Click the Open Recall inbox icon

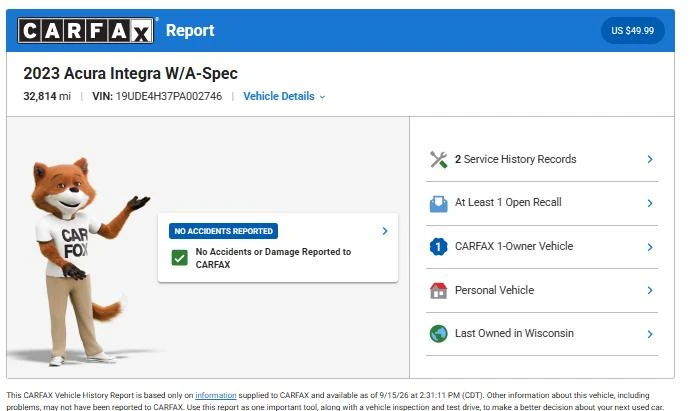(x=439, y=204)
